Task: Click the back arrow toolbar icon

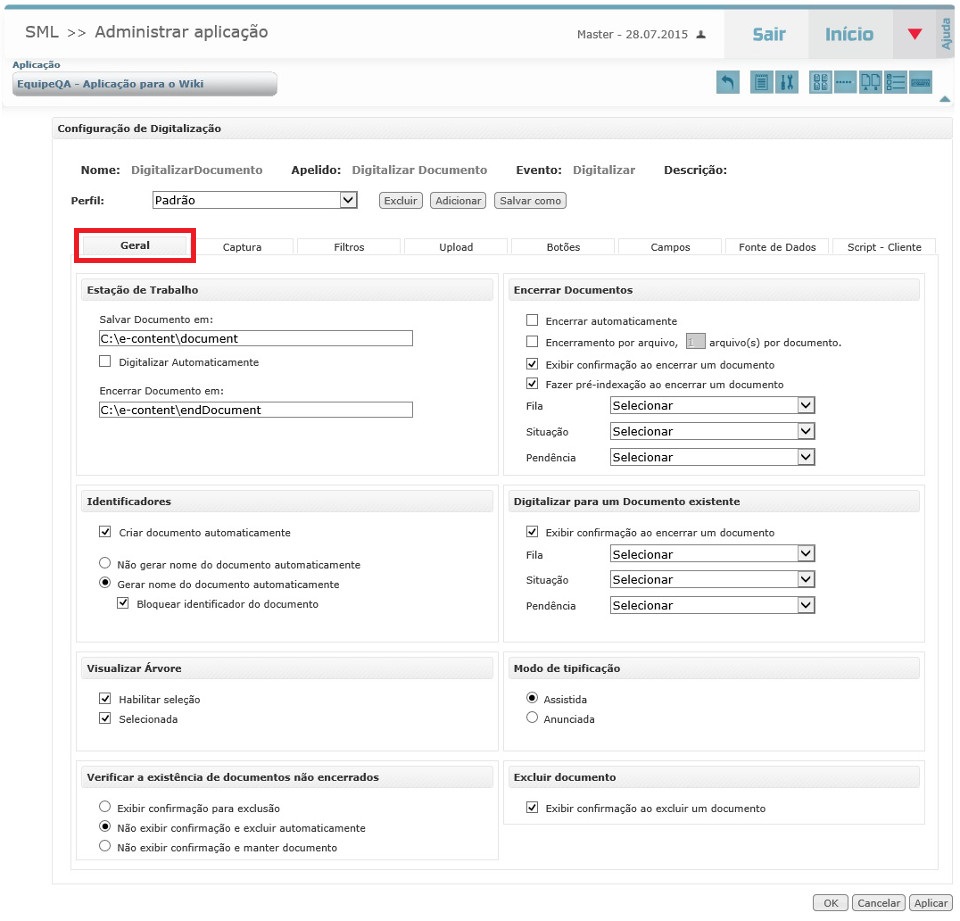Action: (x=728, y=83)
